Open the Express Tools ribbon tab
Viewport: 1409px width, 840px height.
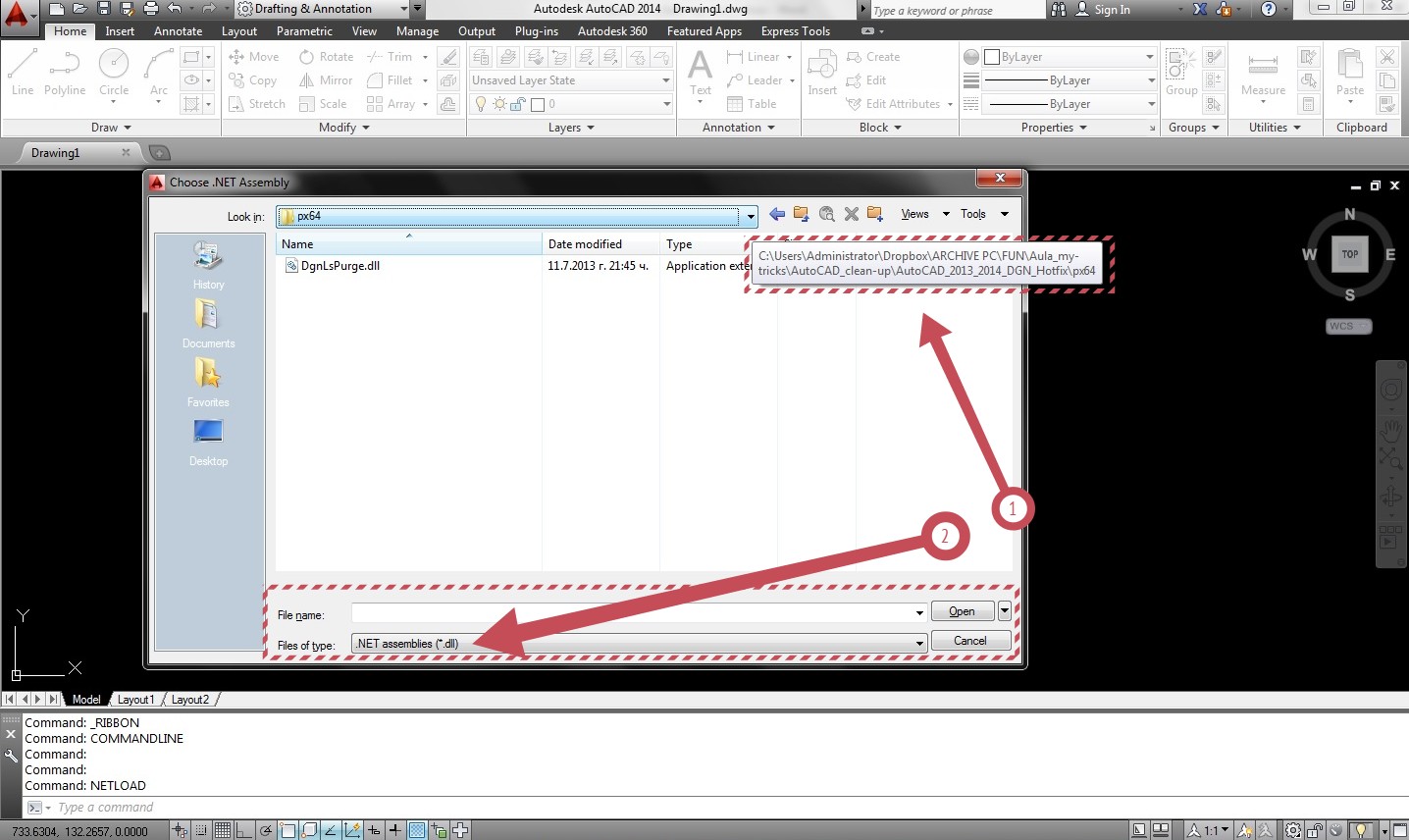click(796, 31)
